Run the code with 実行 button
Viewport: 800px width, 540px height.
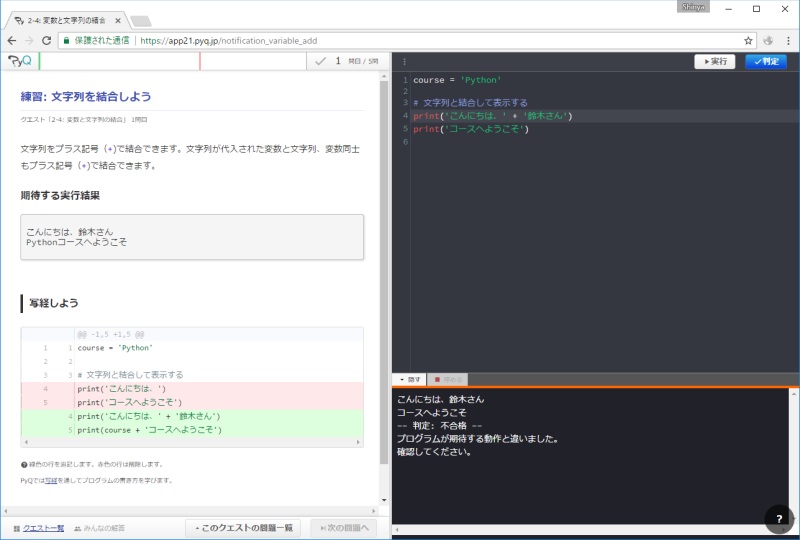(714, 62)
